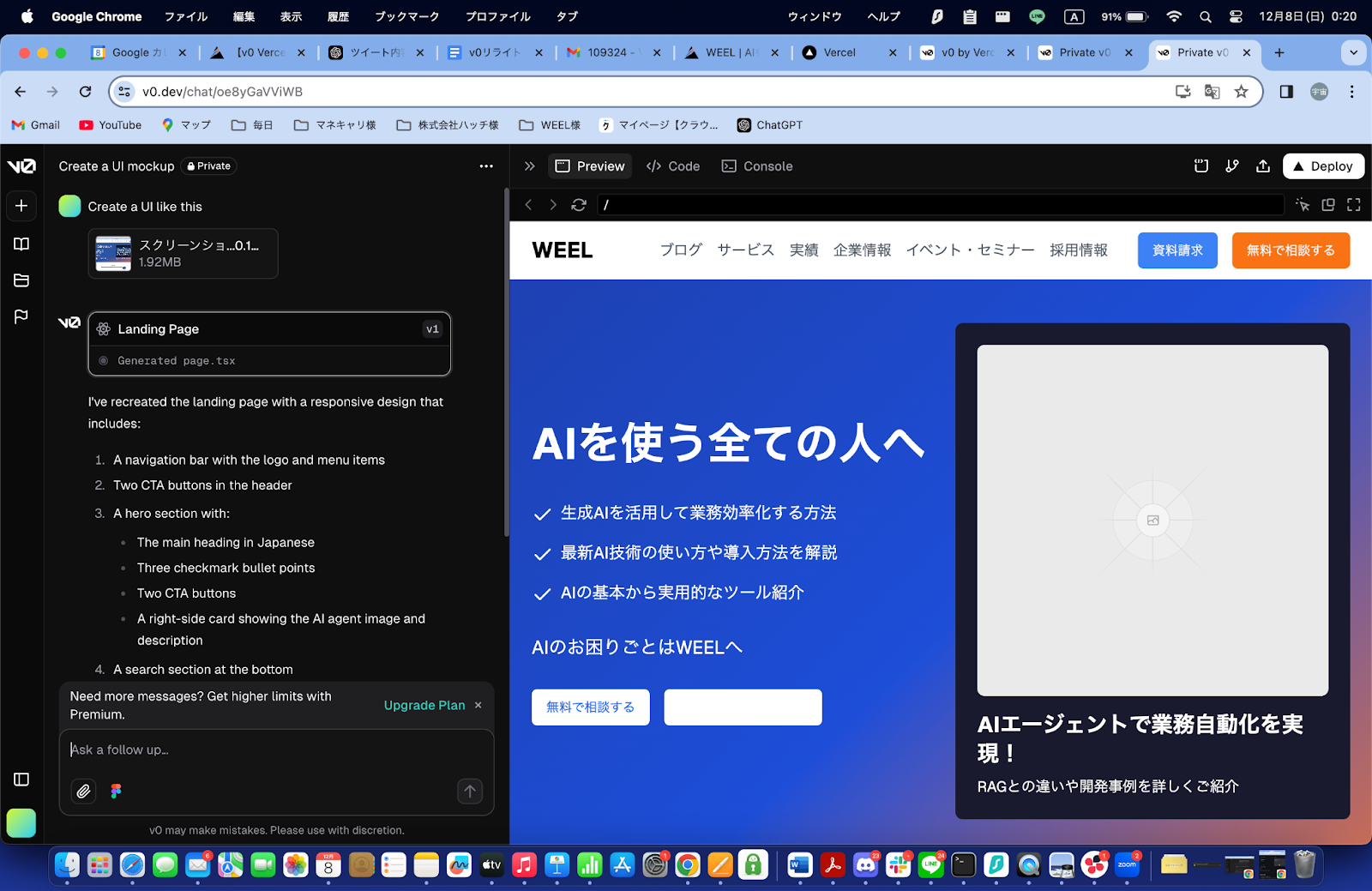Open the projects folder icon in sidebar
The image size is (1372, 891).
pos(21,280)
